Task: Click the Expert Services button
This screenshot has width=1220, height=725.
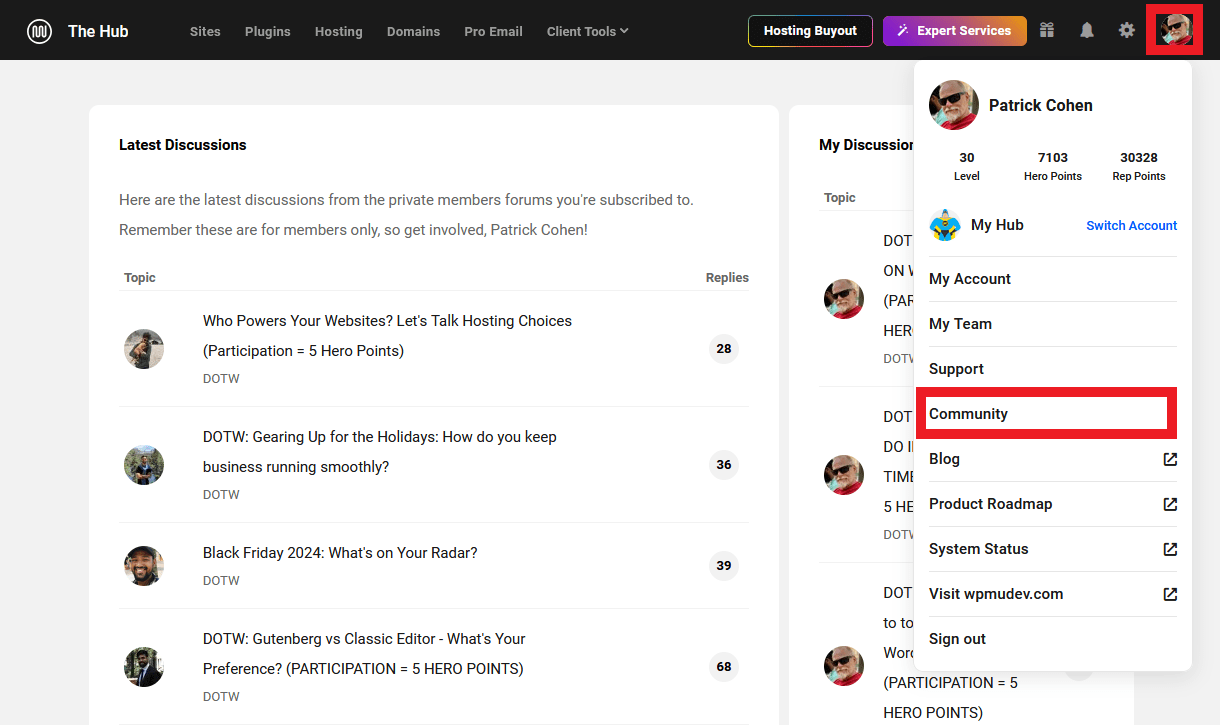Action: point(955,31)
